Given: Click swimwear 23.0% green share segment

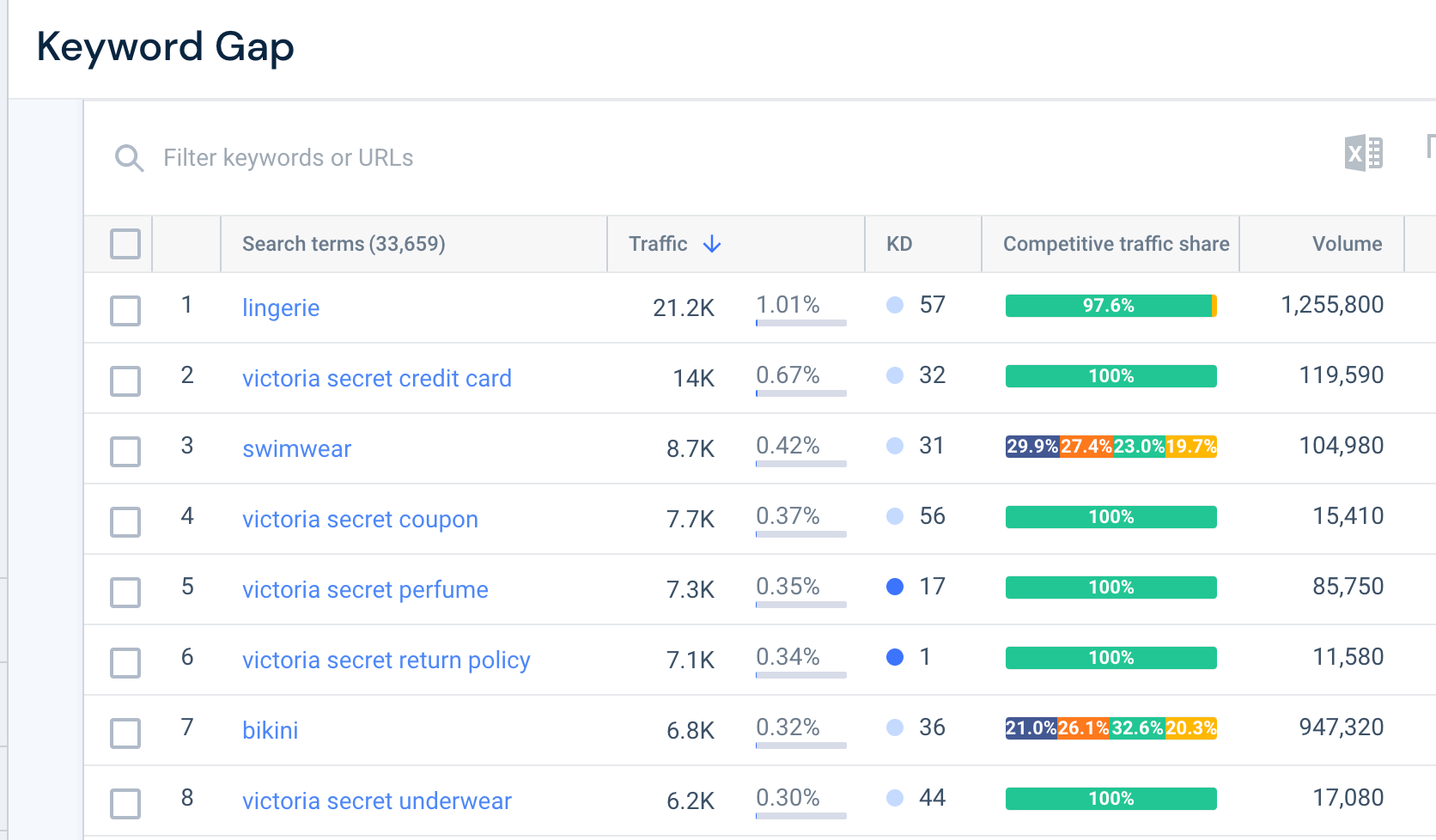Looking at the screenshot, I should pos(1139,447).
